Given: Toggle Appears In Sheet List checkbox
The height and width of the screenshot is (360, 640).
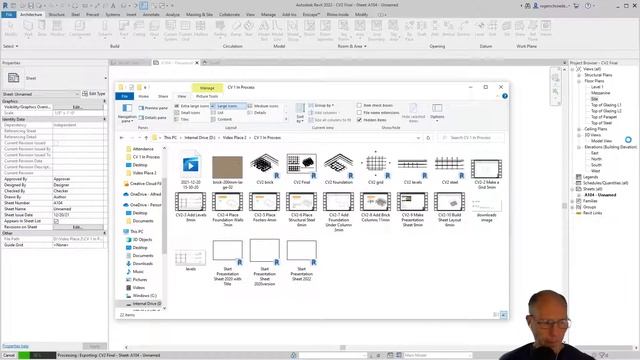Looking at the screenshot, I should pos(56,221).
